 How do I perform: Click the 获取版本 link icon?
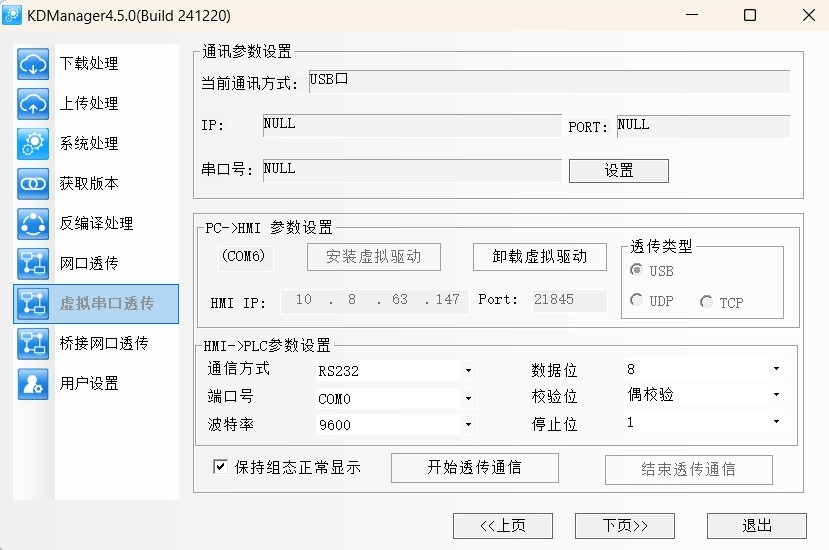click(x=33, y=184)
